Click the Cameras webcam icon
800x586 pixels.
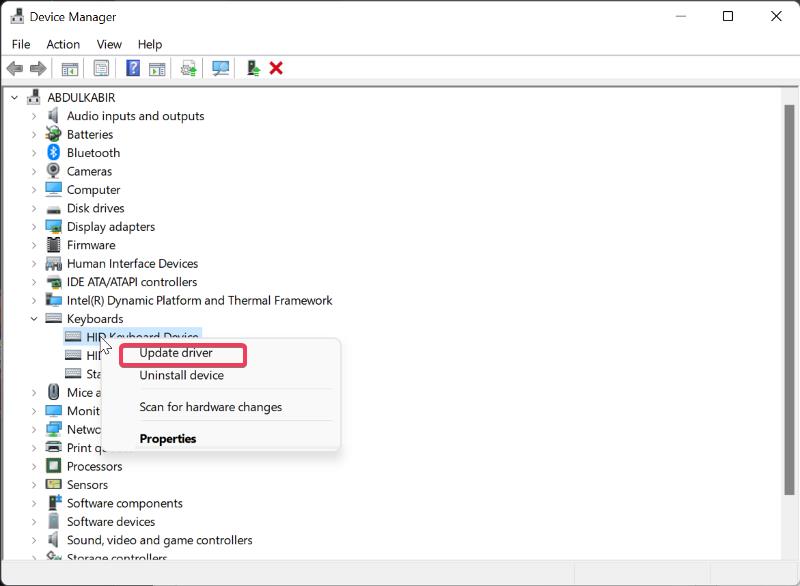click(53, 171)
